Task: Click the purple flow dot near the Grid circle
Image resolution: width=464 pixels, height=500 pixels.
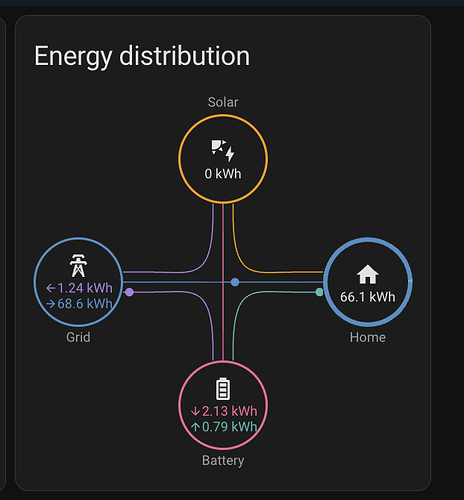Action: [x=129, y=292]
